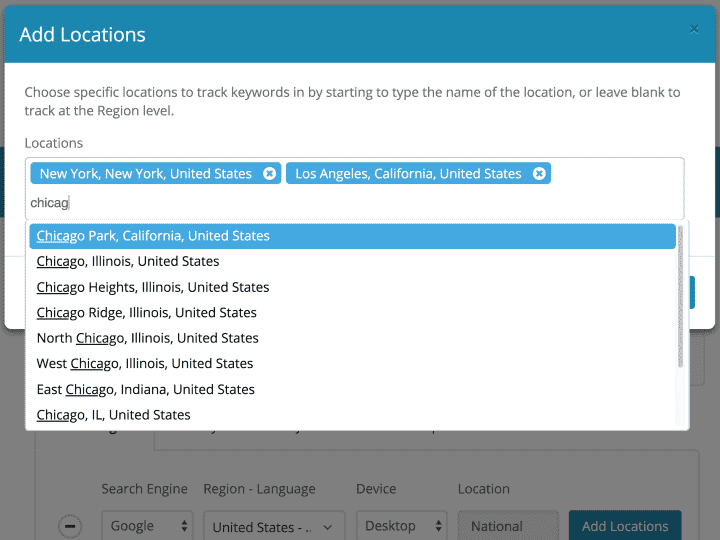Viewport: 720px width, 540px height.
Task: Expand the United States region dropdown
Action: (x=275, y=526)
